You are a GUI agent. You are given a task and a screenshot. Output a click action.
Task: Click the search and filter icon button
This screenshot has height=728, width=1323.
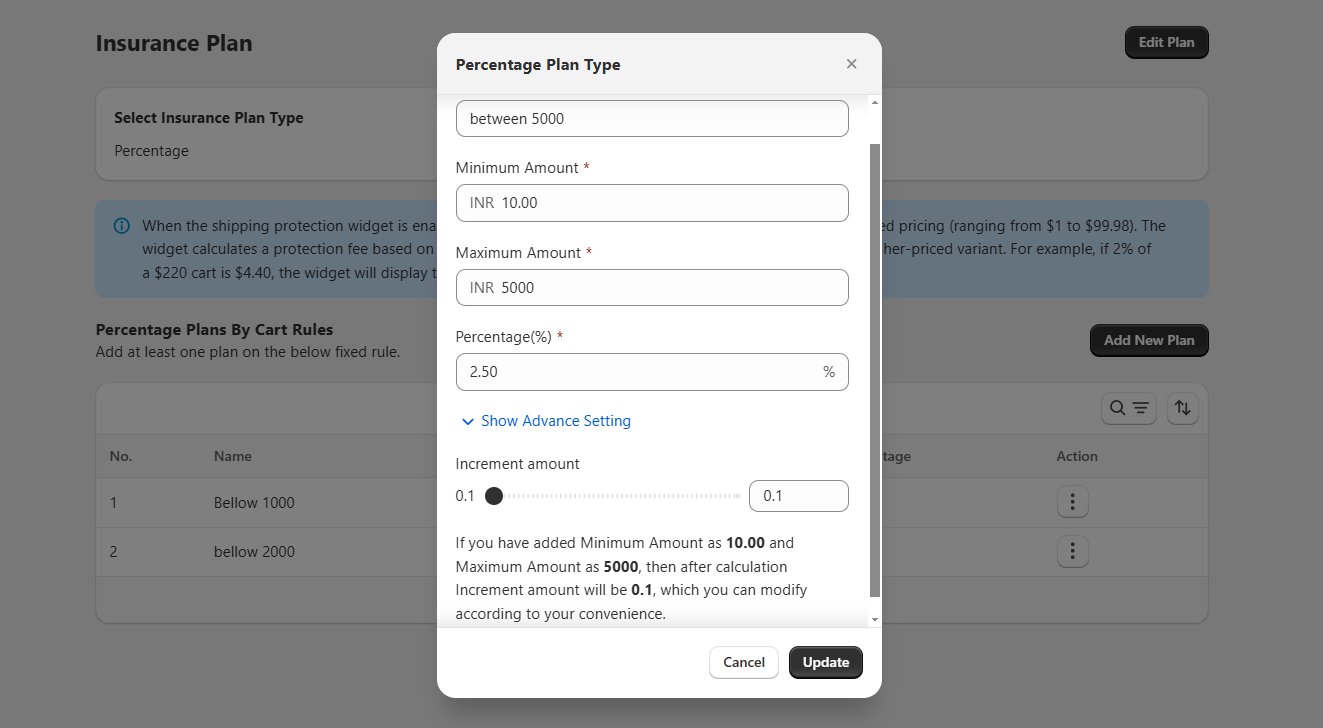[1129, 408]
